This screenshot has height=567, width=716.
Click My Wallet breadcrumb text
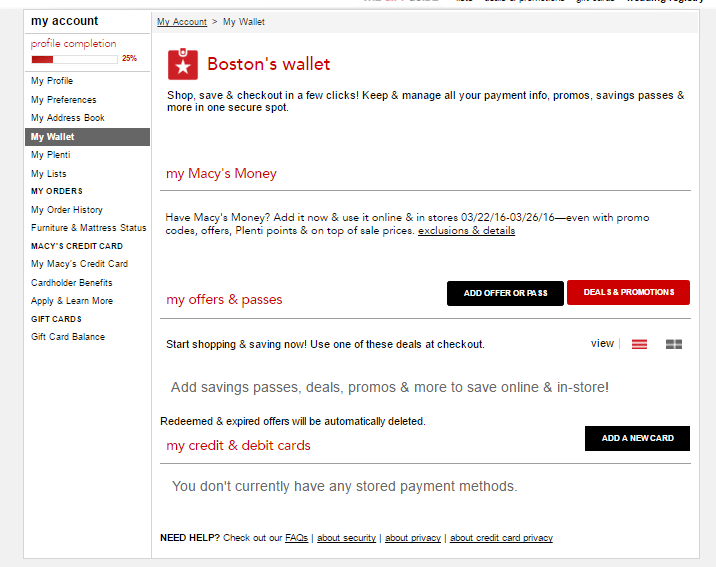(x=244, y=22)
